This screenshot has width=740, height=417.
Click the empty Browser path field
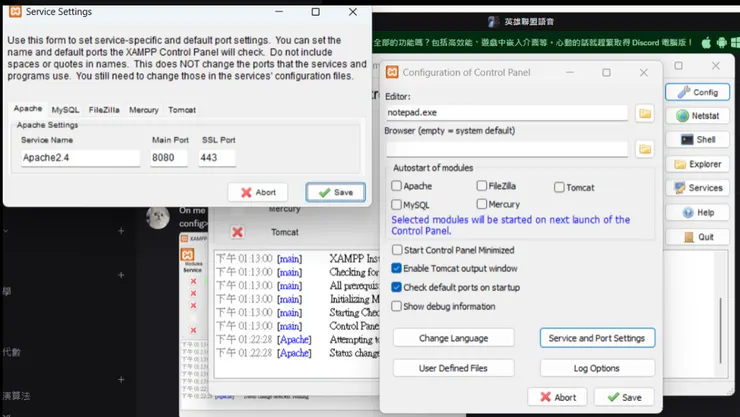[x=507, y=149]
